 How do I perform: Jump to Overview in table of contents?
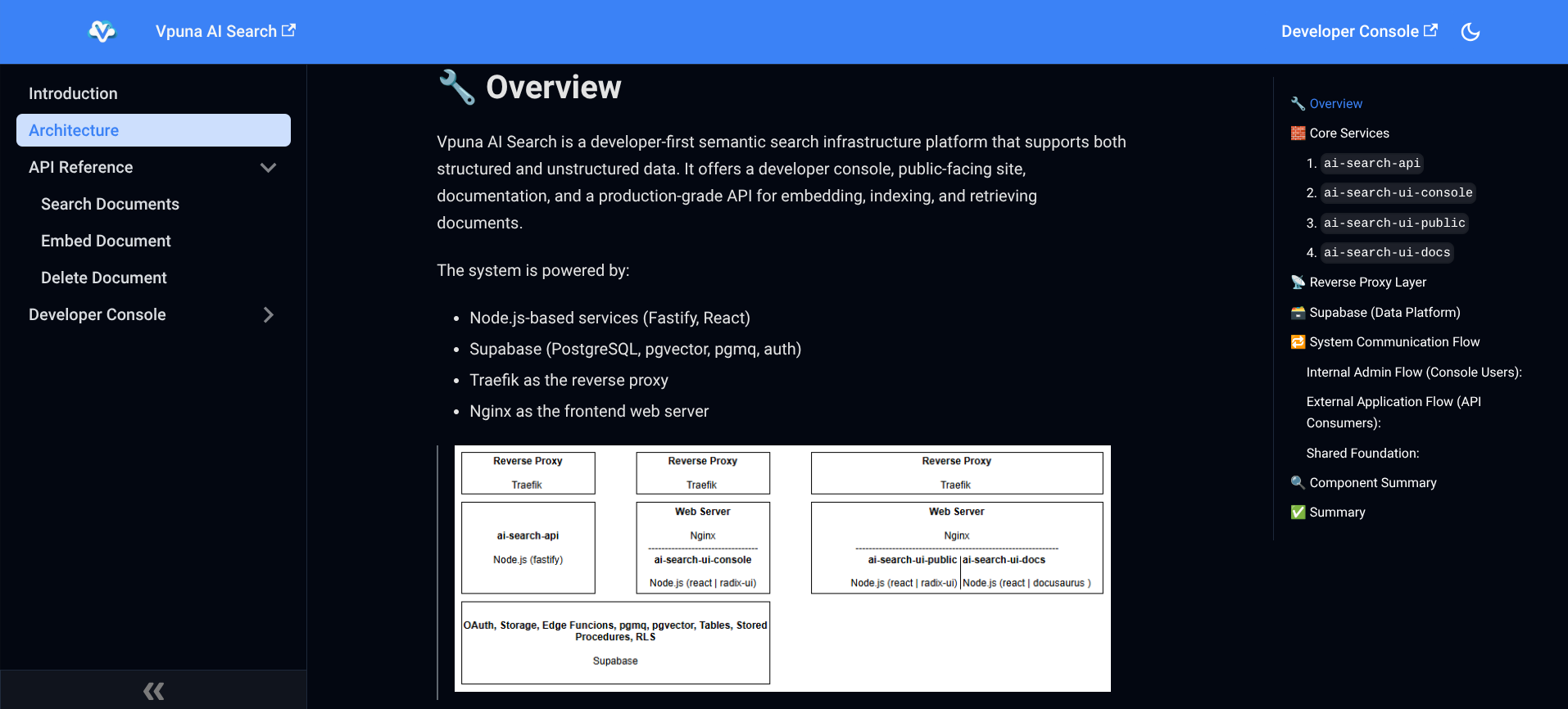click(1326, 103)
